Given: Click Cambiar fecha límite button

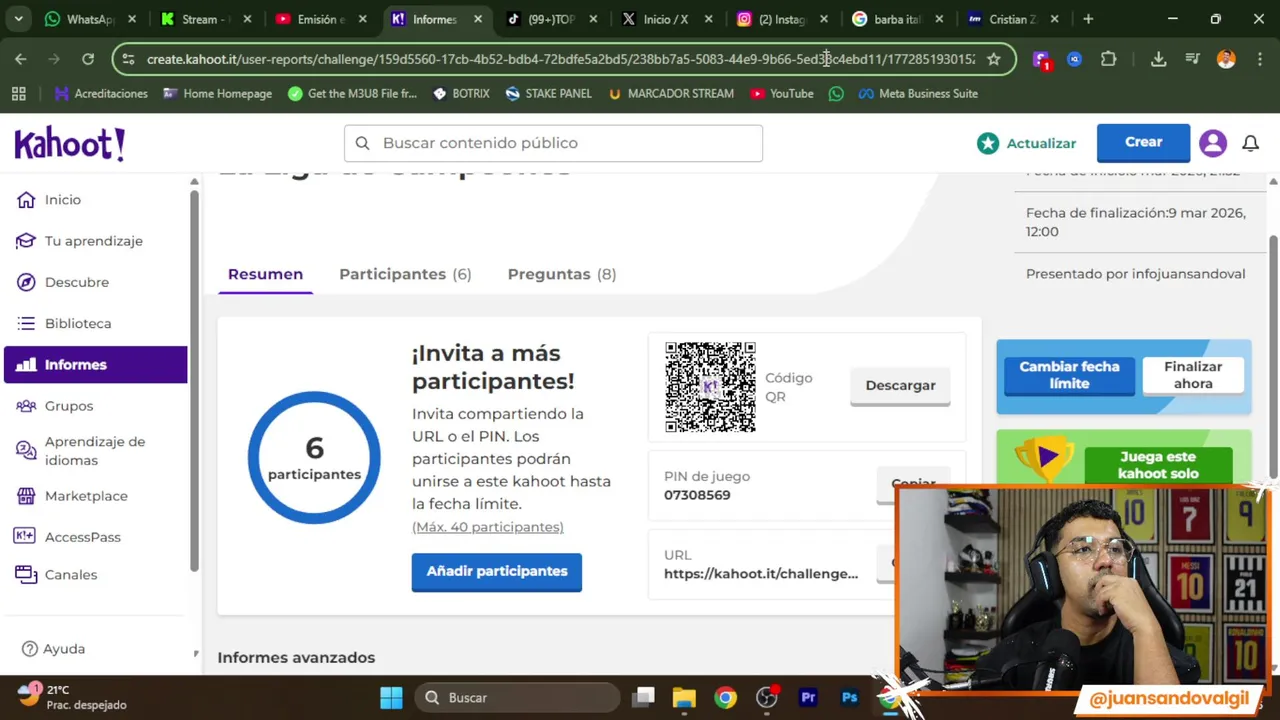Looking at the screenshot, I should click(1070, 376).
